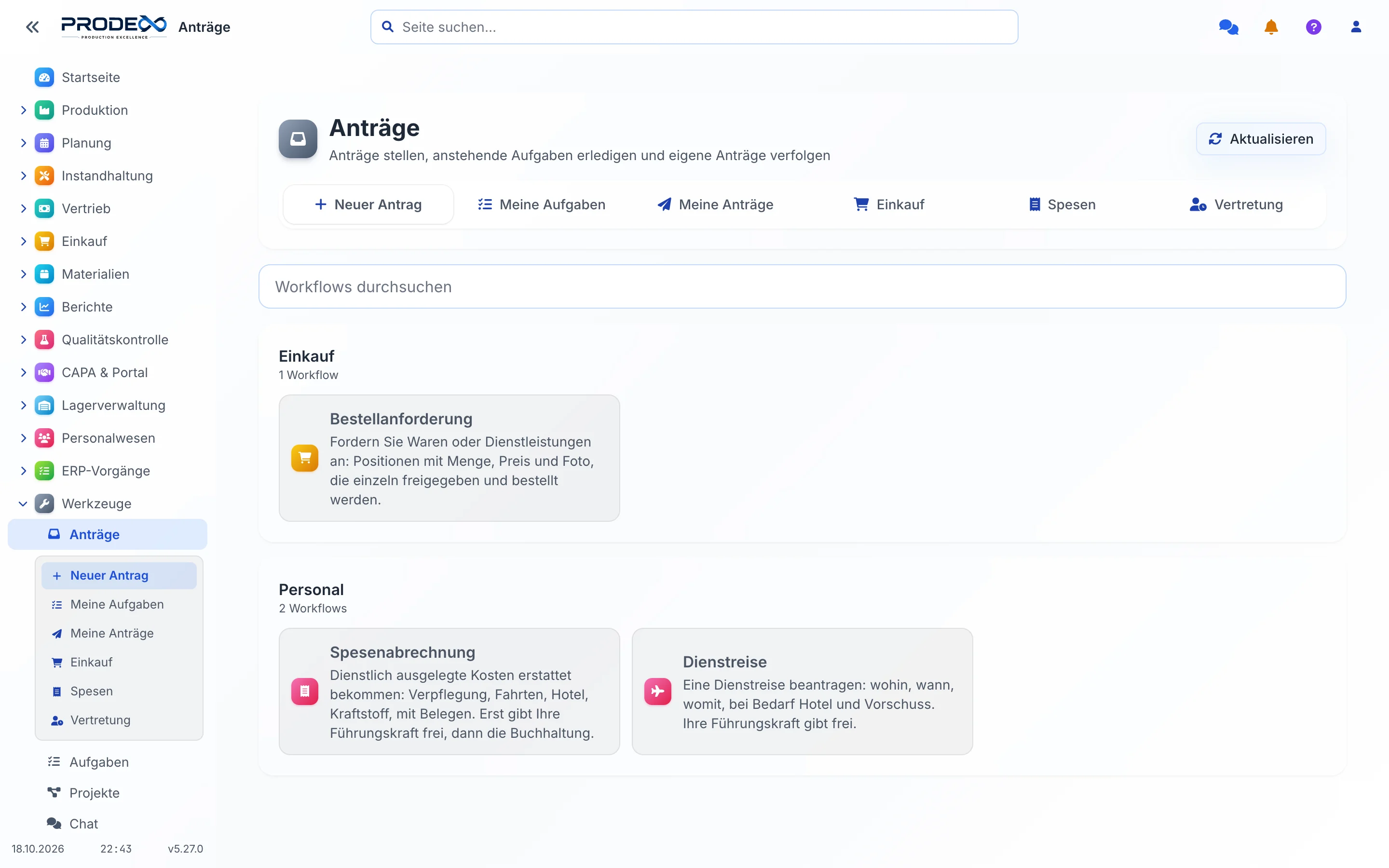Viewport: 1389px width, 868px height.
Task: Click the Startseite dashboard icon
Action: [x=44, y=77]
